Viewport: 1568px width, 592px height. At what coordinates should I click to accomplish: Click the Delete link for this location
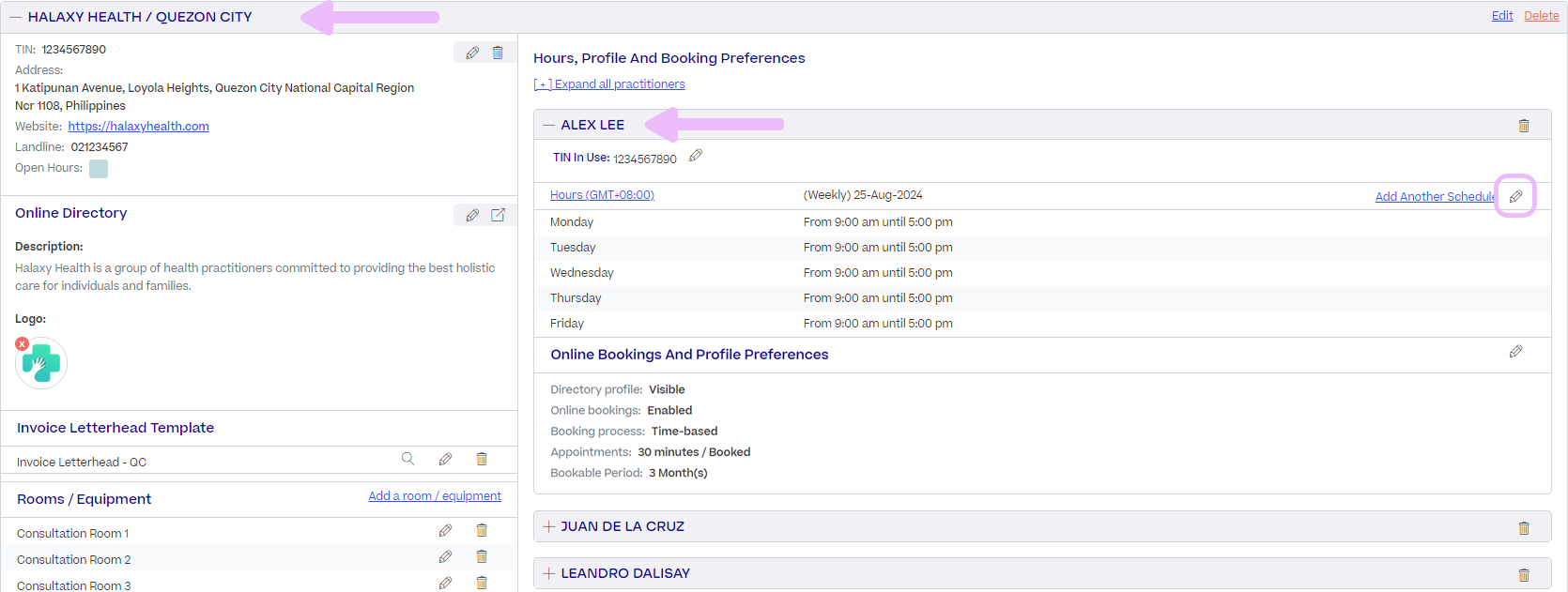tap(1542, 16)
